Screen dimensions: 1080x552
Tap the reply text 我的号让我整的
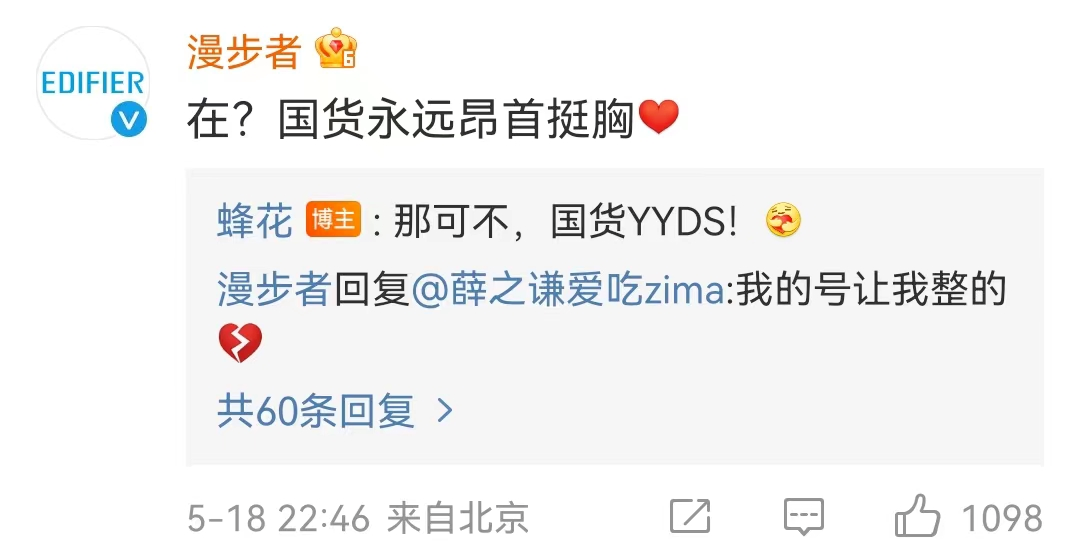[x=871, y=289]
